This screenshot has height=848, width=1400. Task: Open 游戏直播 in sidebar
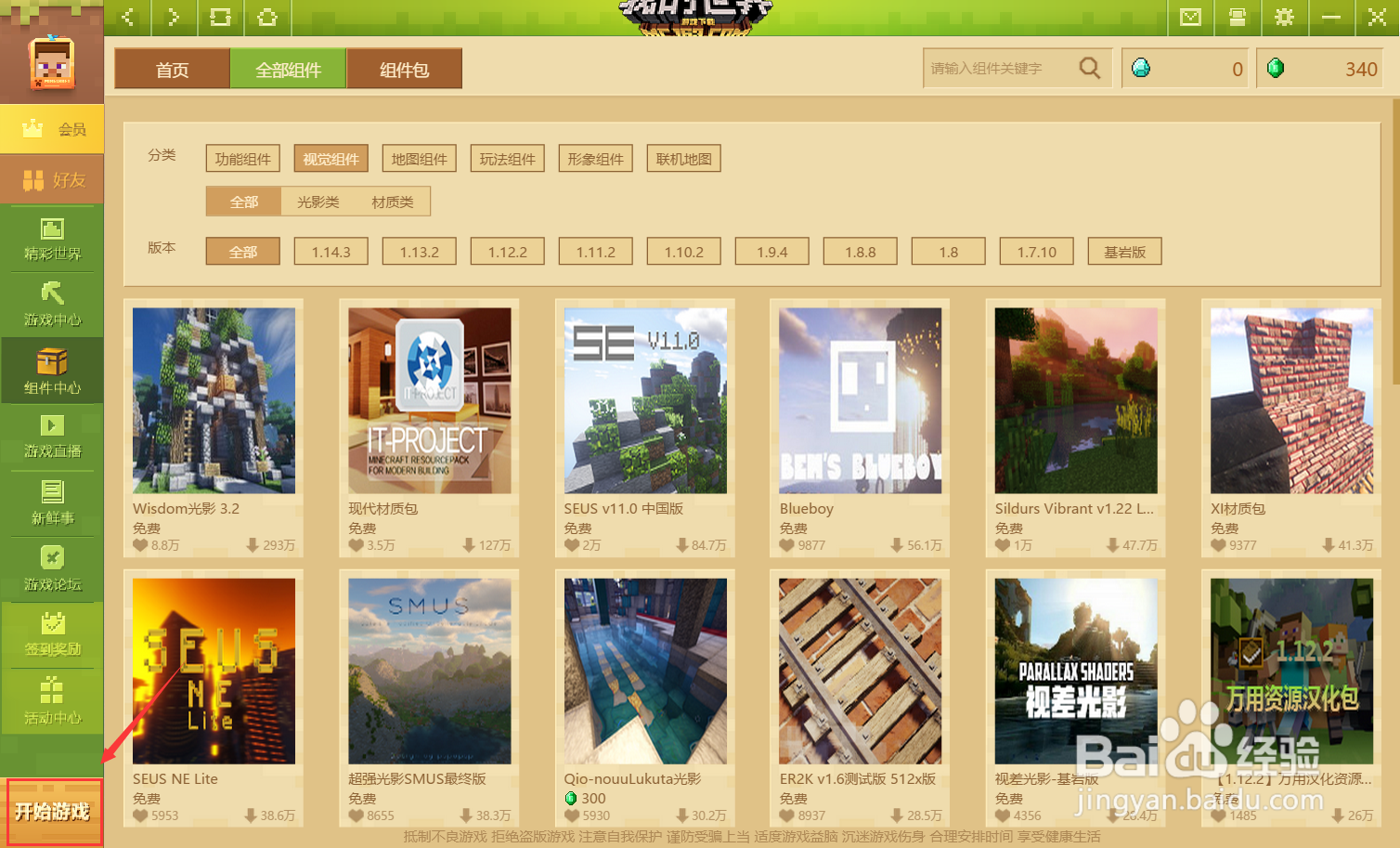(x=52, y=437)
